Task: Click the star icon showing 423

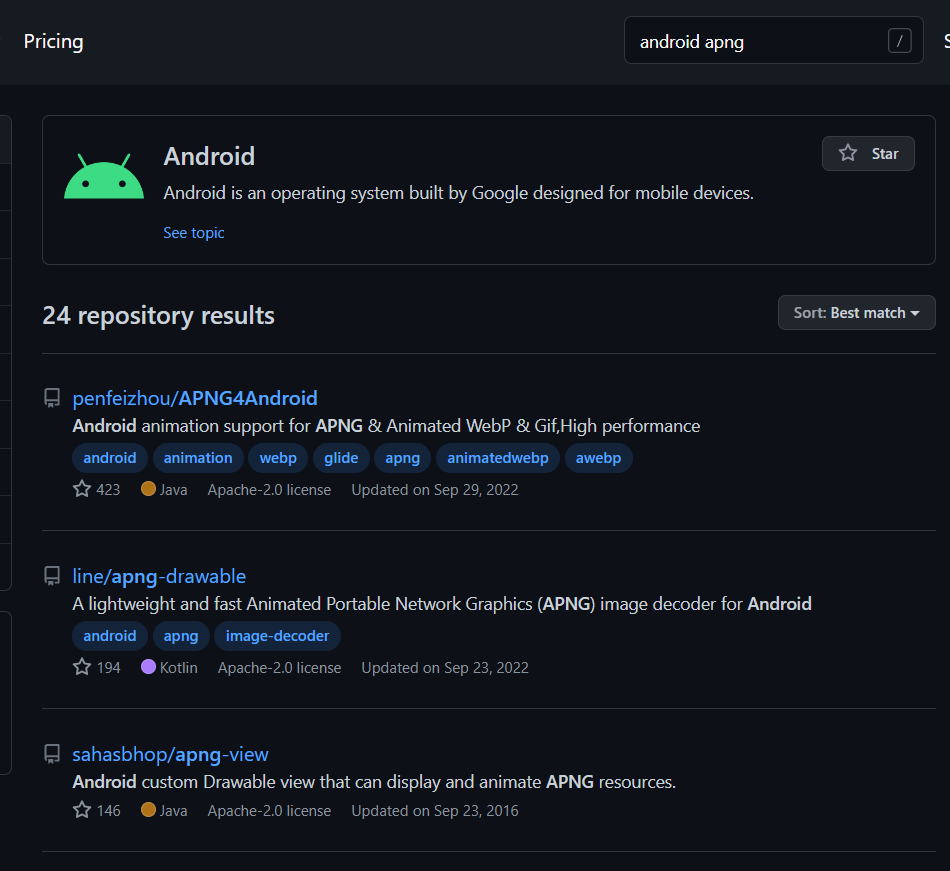Action: 82,489
